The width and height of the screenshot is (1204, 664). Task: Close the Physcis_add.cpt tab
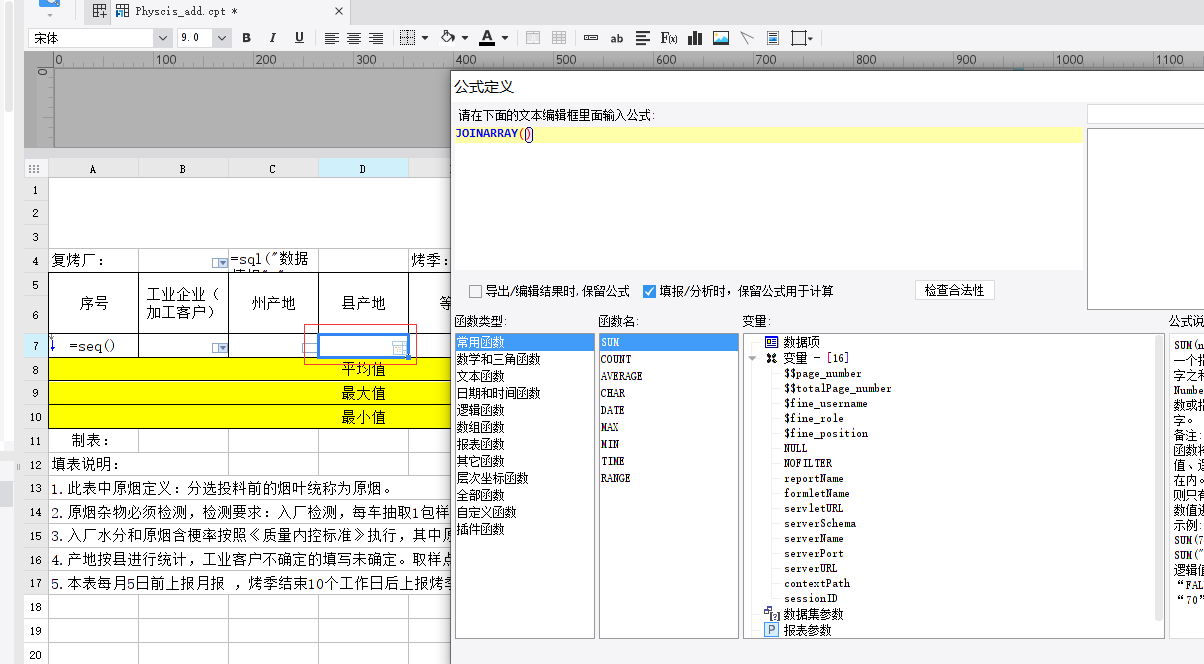click(x=339, y=11)
